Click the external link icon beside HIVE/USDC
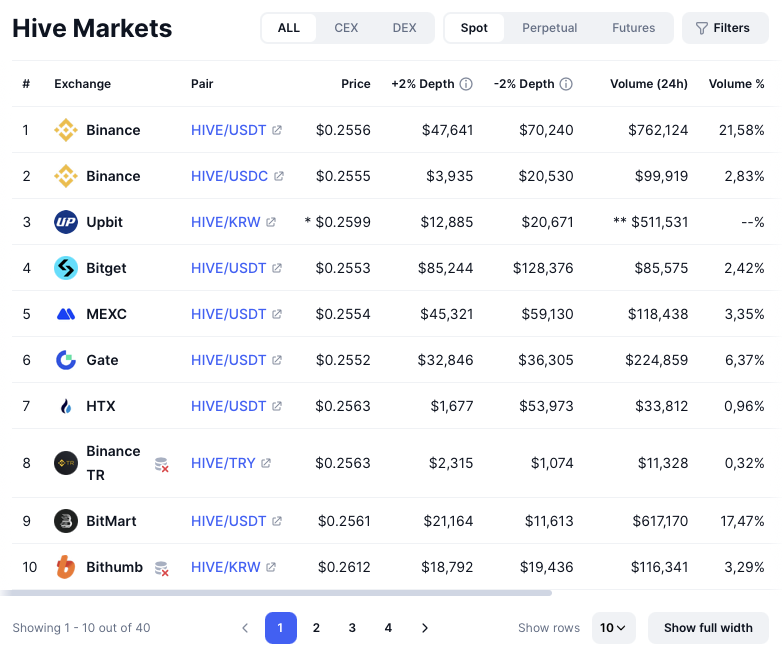This screenshot has width=782, height=657. [x=279, y=176]
